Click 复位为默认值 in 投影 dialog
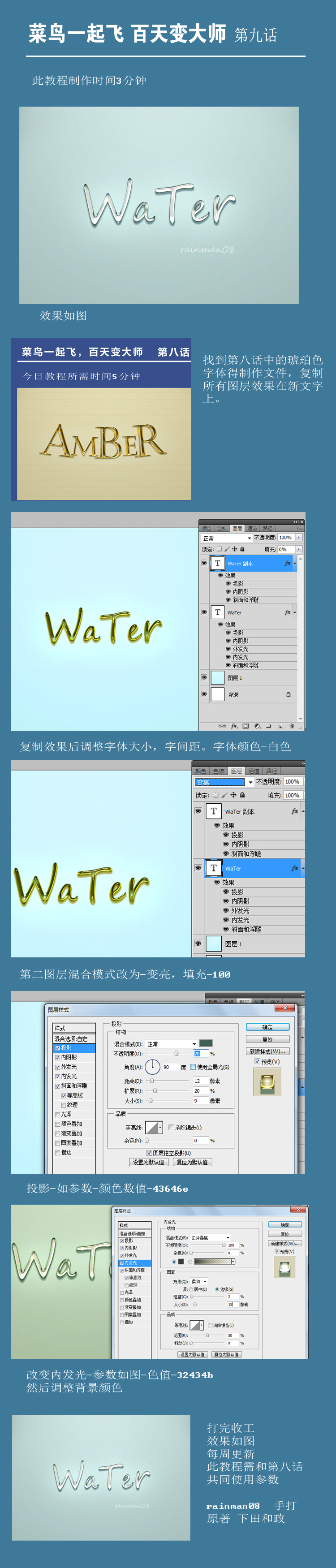The image size is (336, 1568). tap(192, 1162)
